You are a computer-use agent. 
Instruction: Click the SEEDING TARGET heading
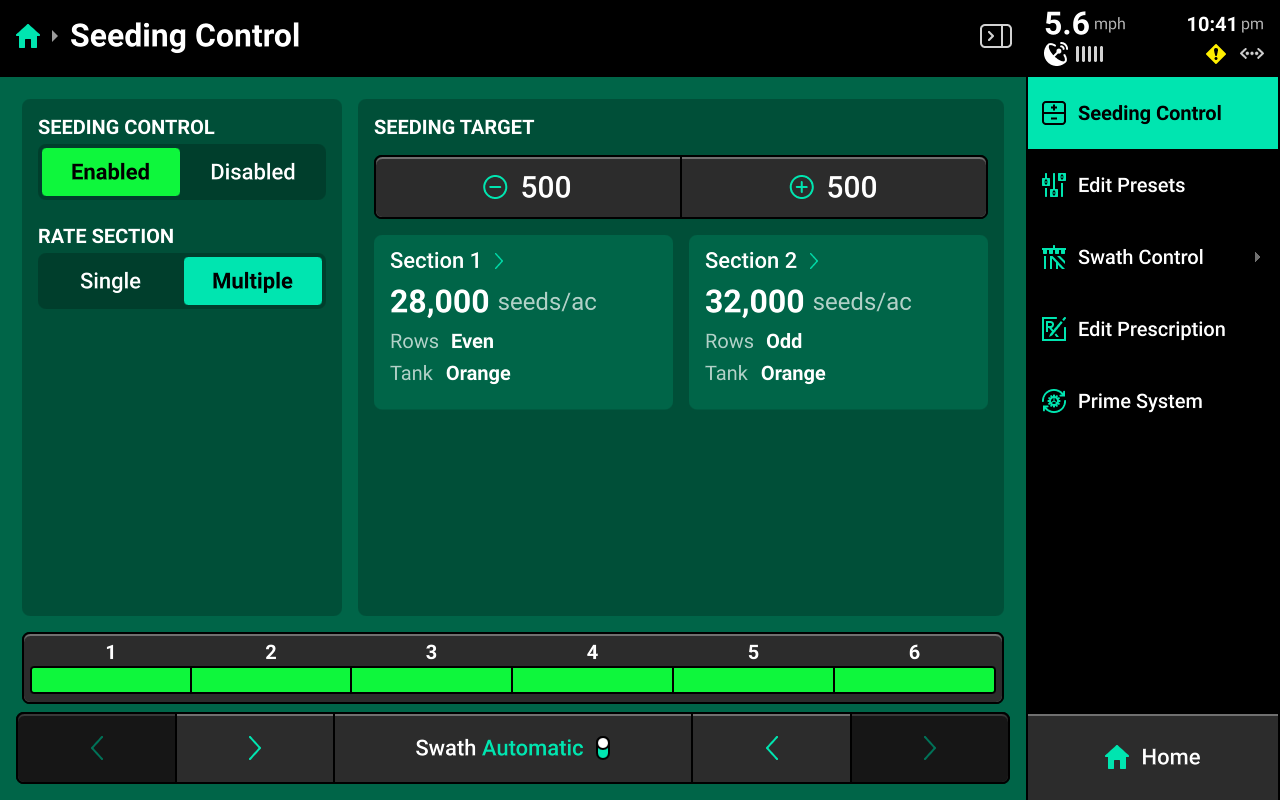[454, 127]
